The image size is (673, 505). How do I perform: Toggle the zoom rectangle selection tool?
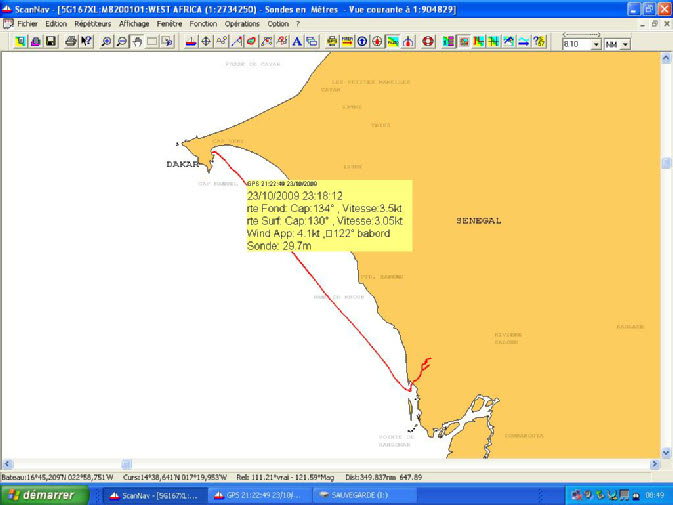152,42
